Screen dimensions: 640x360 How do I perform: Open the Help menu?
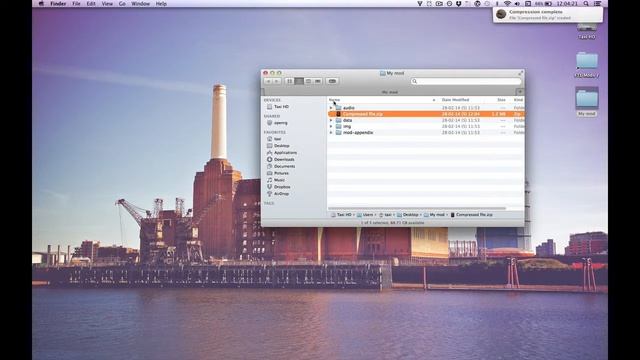[161, 4]
